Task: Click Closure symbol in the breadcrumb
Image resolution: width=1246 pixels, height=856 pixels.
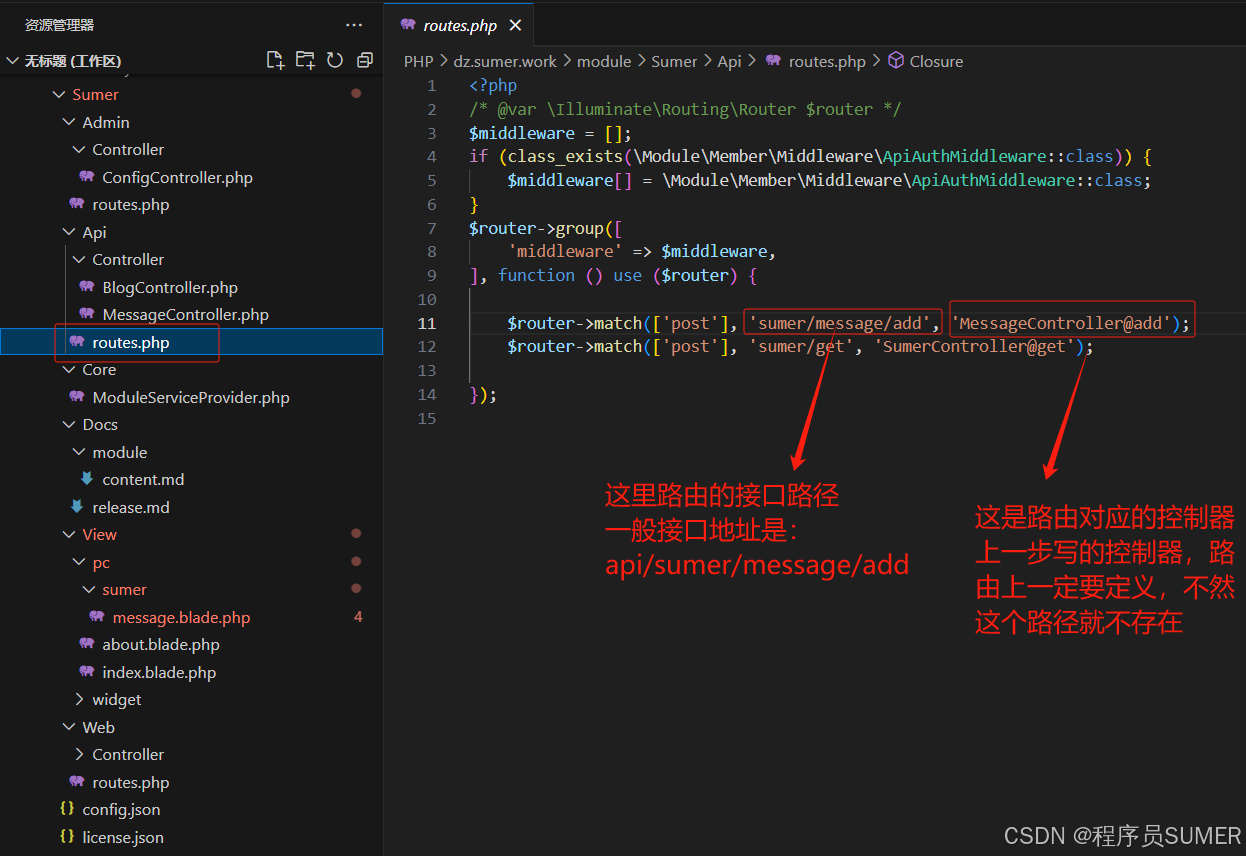Action: tap(936, 61)
